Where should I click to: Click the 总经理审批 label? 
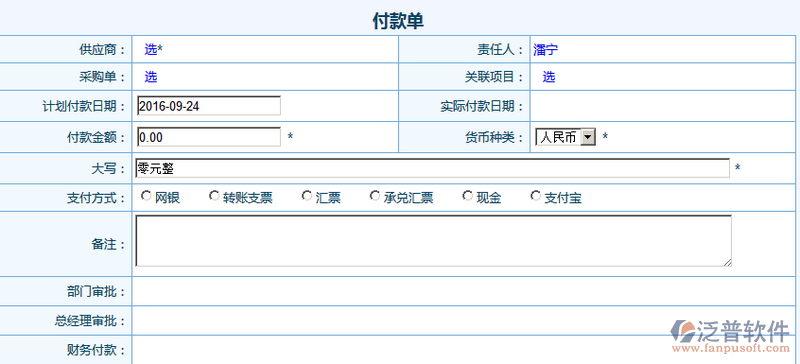90,321
